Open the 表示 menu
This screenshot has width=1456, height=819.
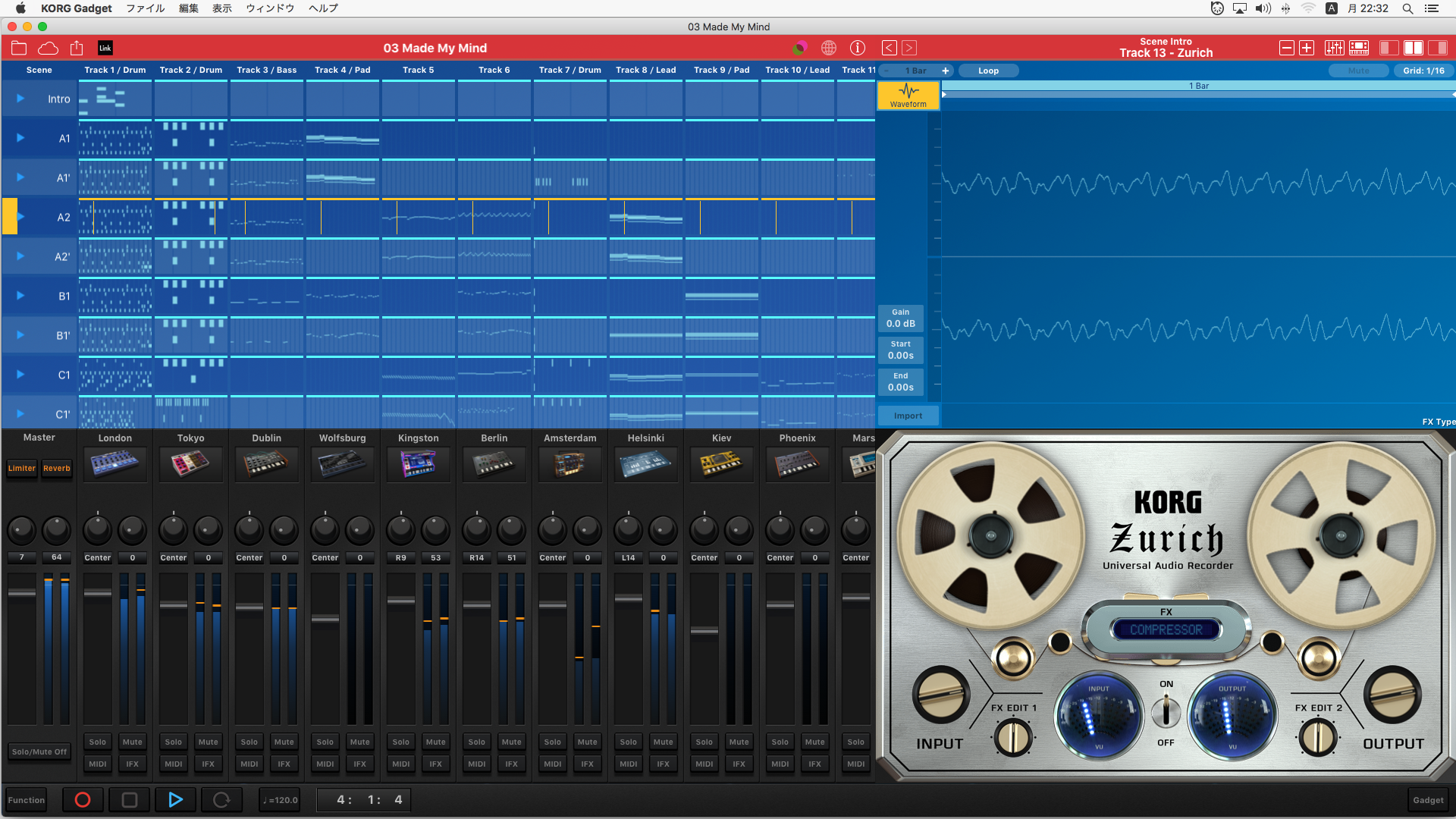click(222, 8)
